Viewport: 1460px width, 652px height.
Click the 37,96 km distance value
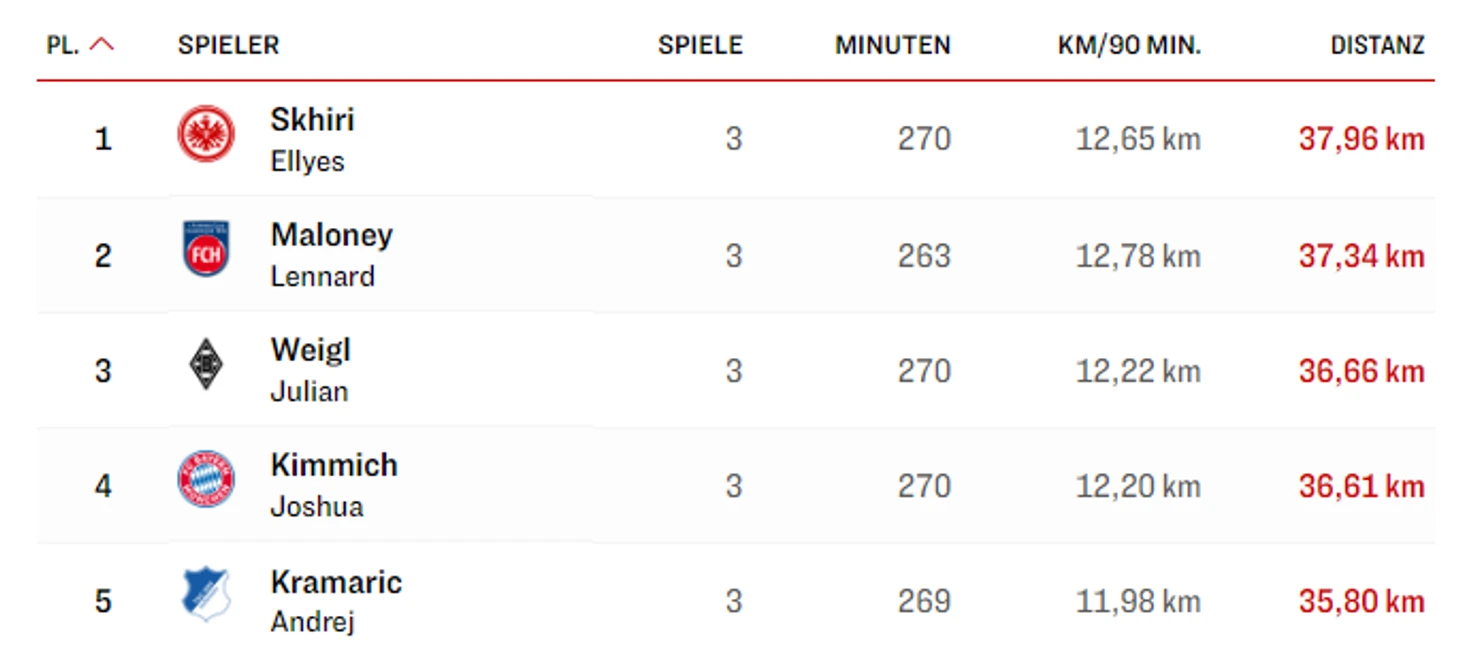(x=1361, y=139)
